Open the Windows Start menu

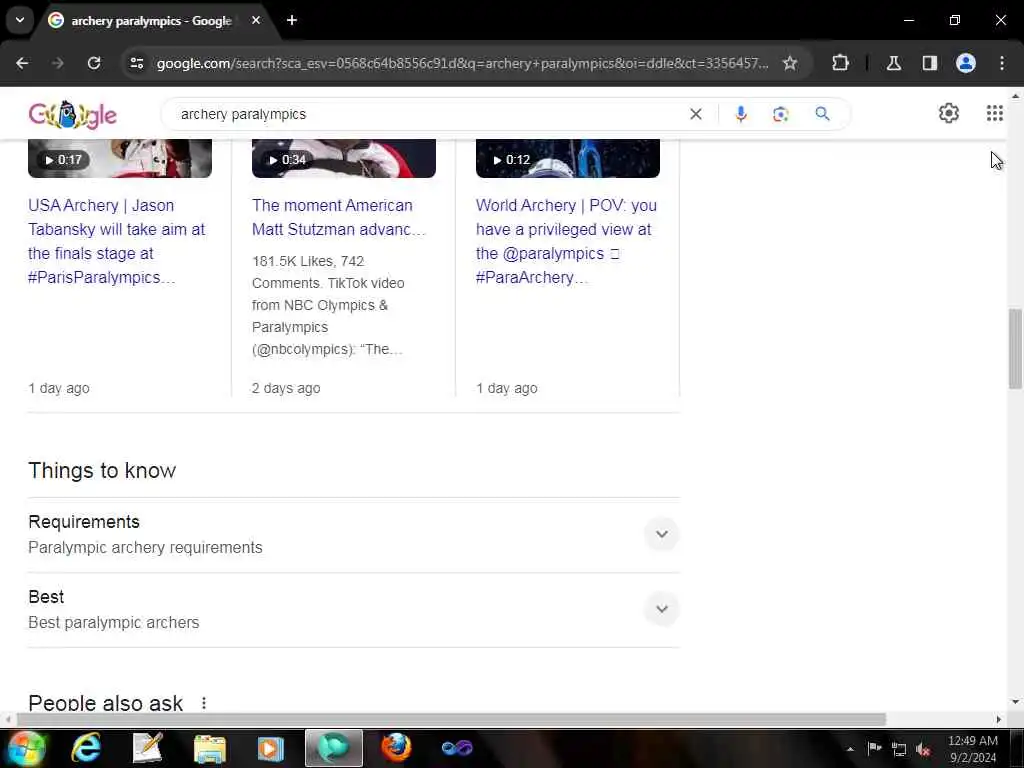26,748
